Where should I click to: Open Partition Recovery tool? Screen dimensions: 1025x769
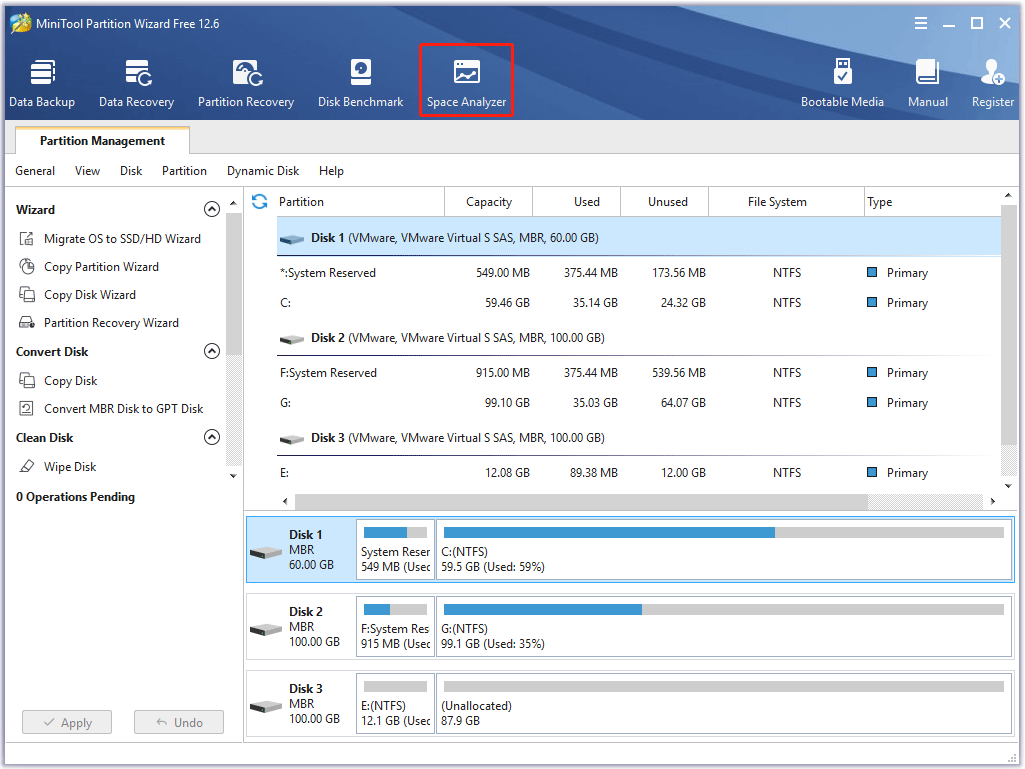point(246,83)
